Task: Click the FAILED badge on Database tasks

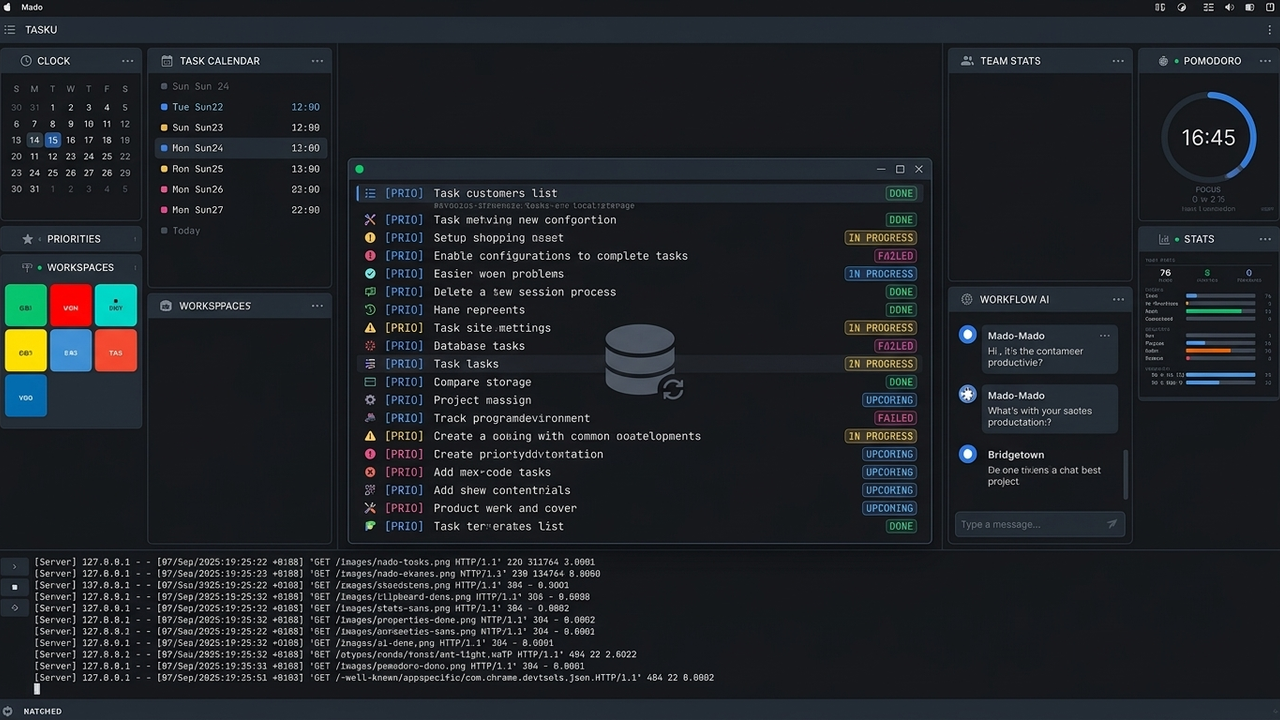Action: [895, 346]
